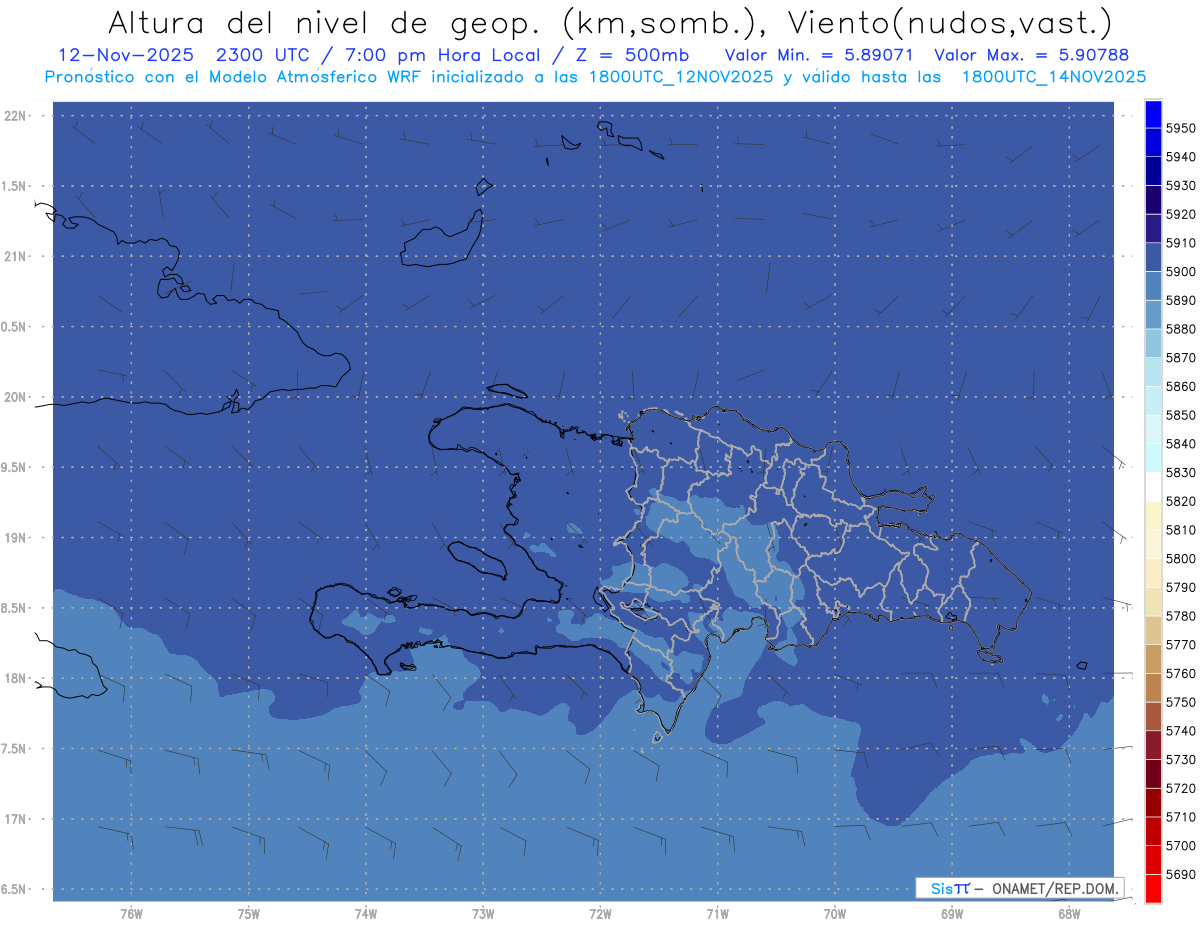
Task: Click the '68W' longitude label
Action: (1069, 914)
